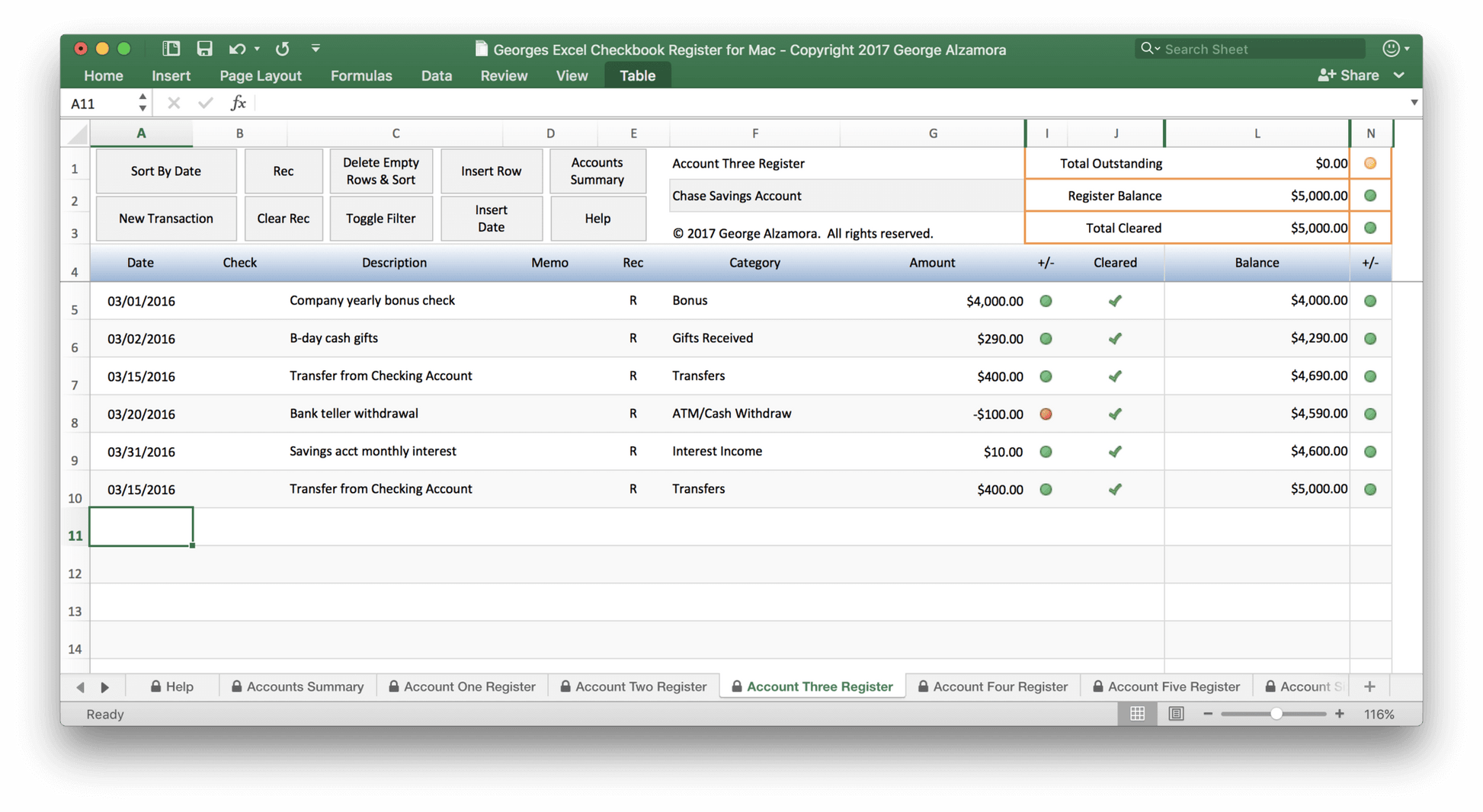Click the smiley feedback icon top right
This screenshot has height=812, width=1483.
(x=1393, y=48)
